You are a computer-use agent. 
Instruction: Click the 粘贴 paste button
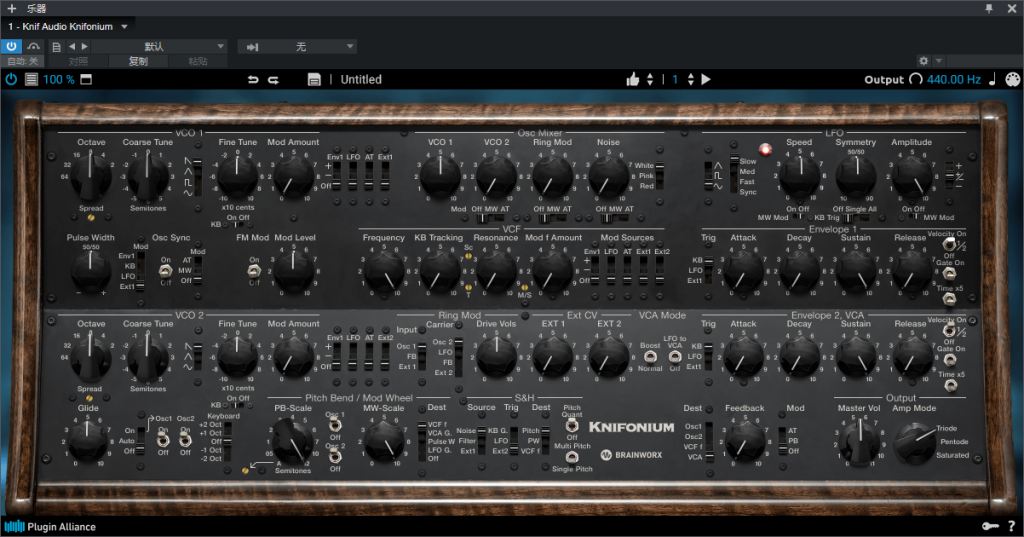(x=198, y=61)
